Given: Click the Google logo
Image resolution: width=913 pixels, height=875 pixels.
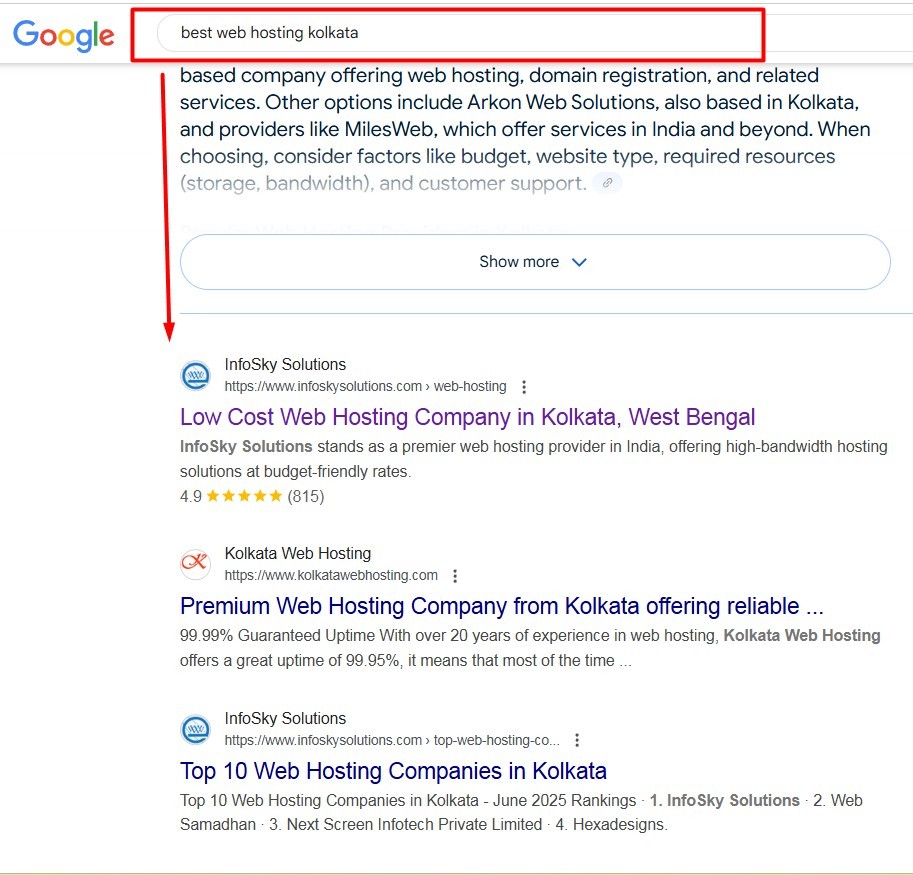Looking at the screenshot, I should click(x=63, y=35).
